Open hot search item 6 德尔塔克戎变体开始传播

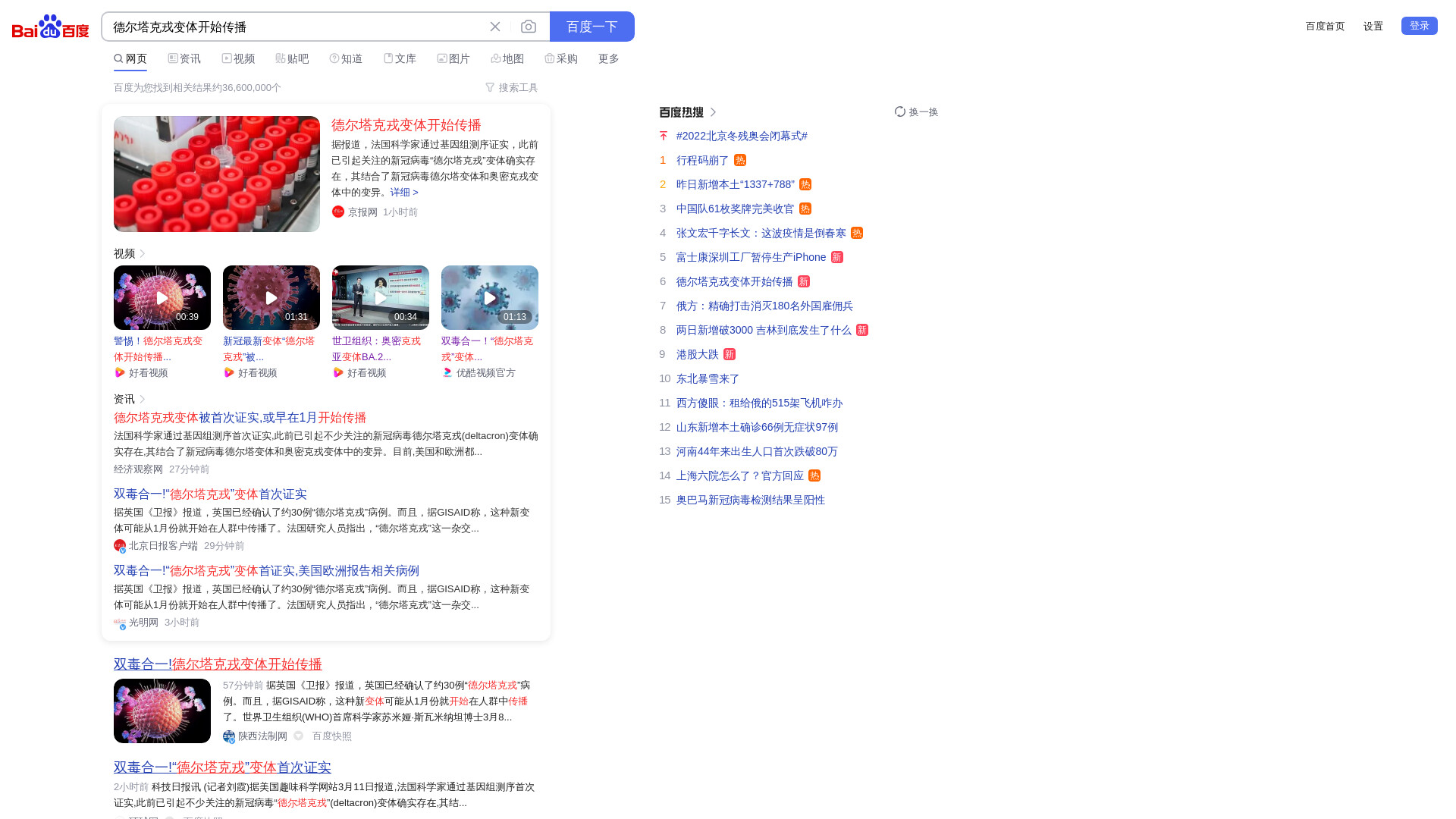click(x=734, y=281)
